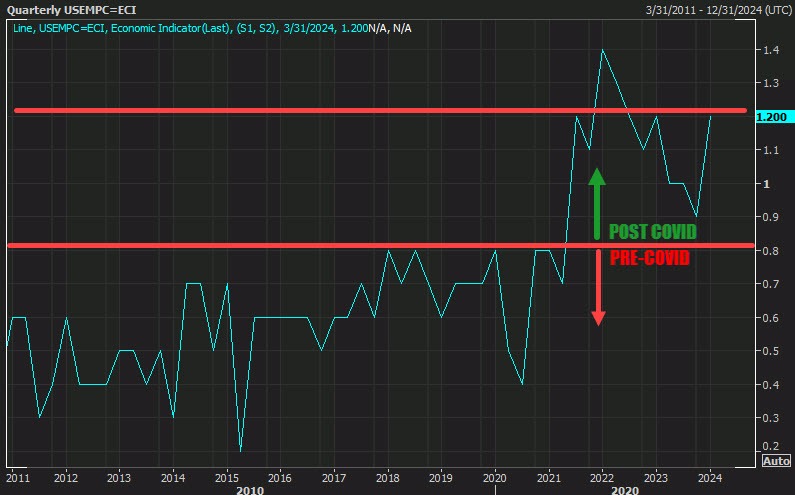Click the 2010 decade label
This screenshot has width=795, height=495.
(249, 490)
